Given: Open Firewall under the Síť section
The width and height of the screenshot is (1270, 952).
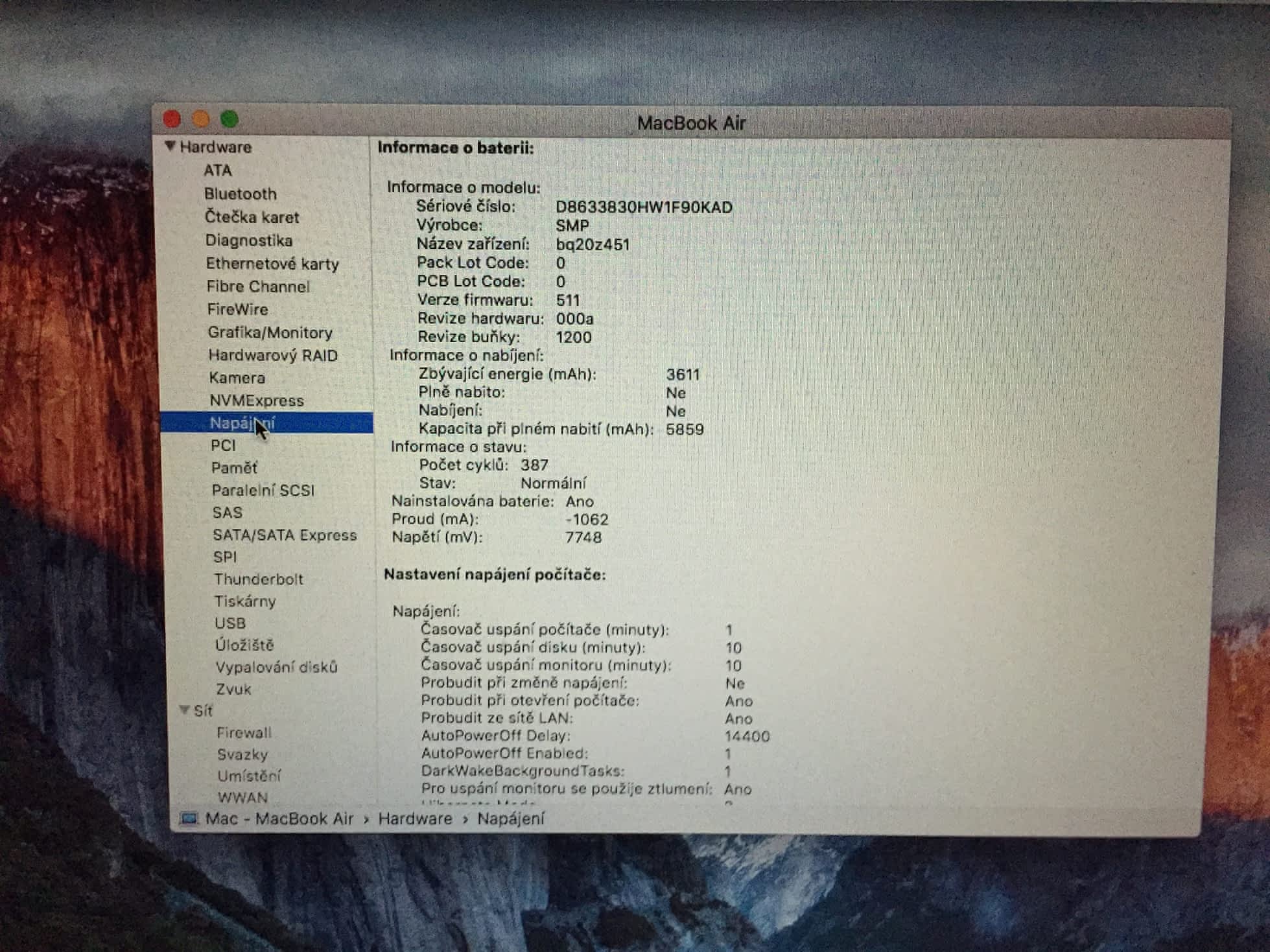Looking at the screenshot, I should (x=244, y=733).
